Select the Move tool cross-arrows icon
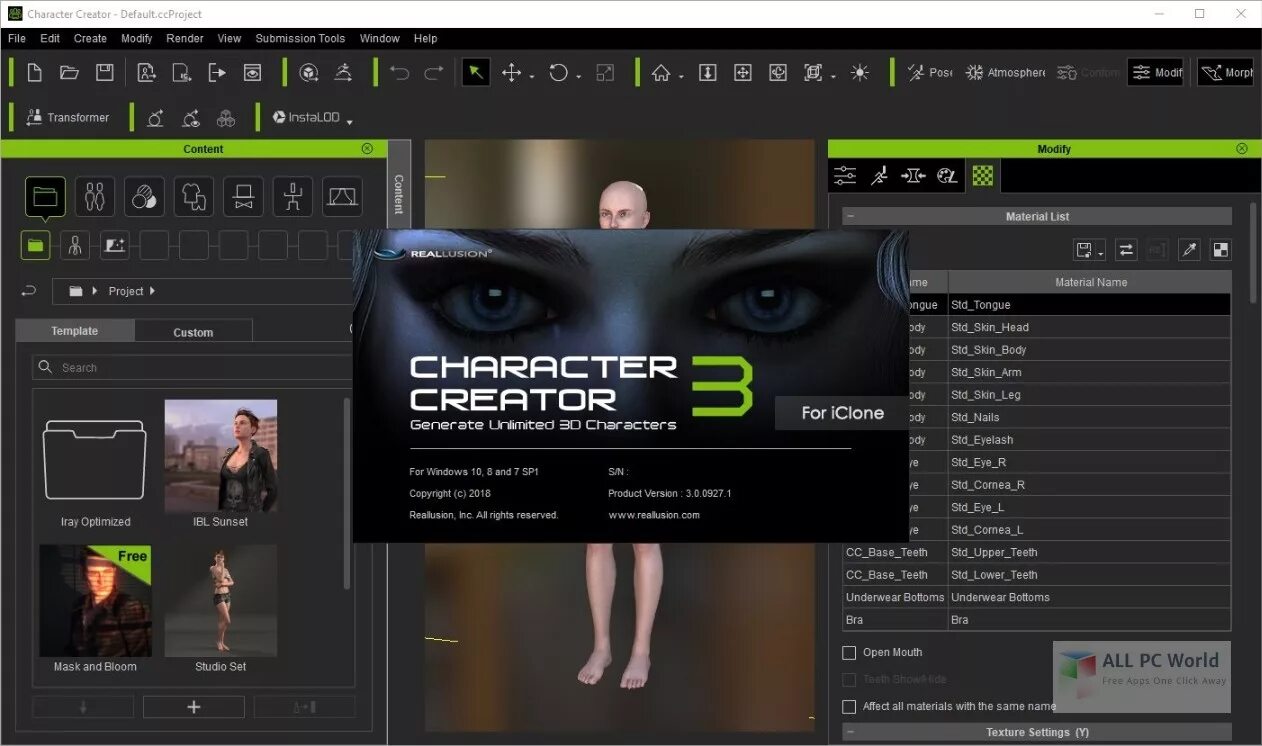1262x746 pixels. pos(511,72)
